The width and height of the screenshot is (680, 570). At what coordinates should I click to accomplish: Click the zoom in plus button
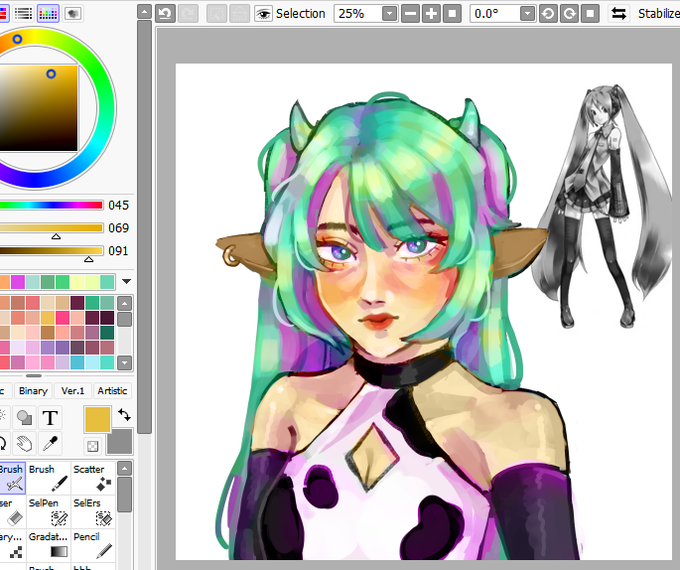[431, 14]
